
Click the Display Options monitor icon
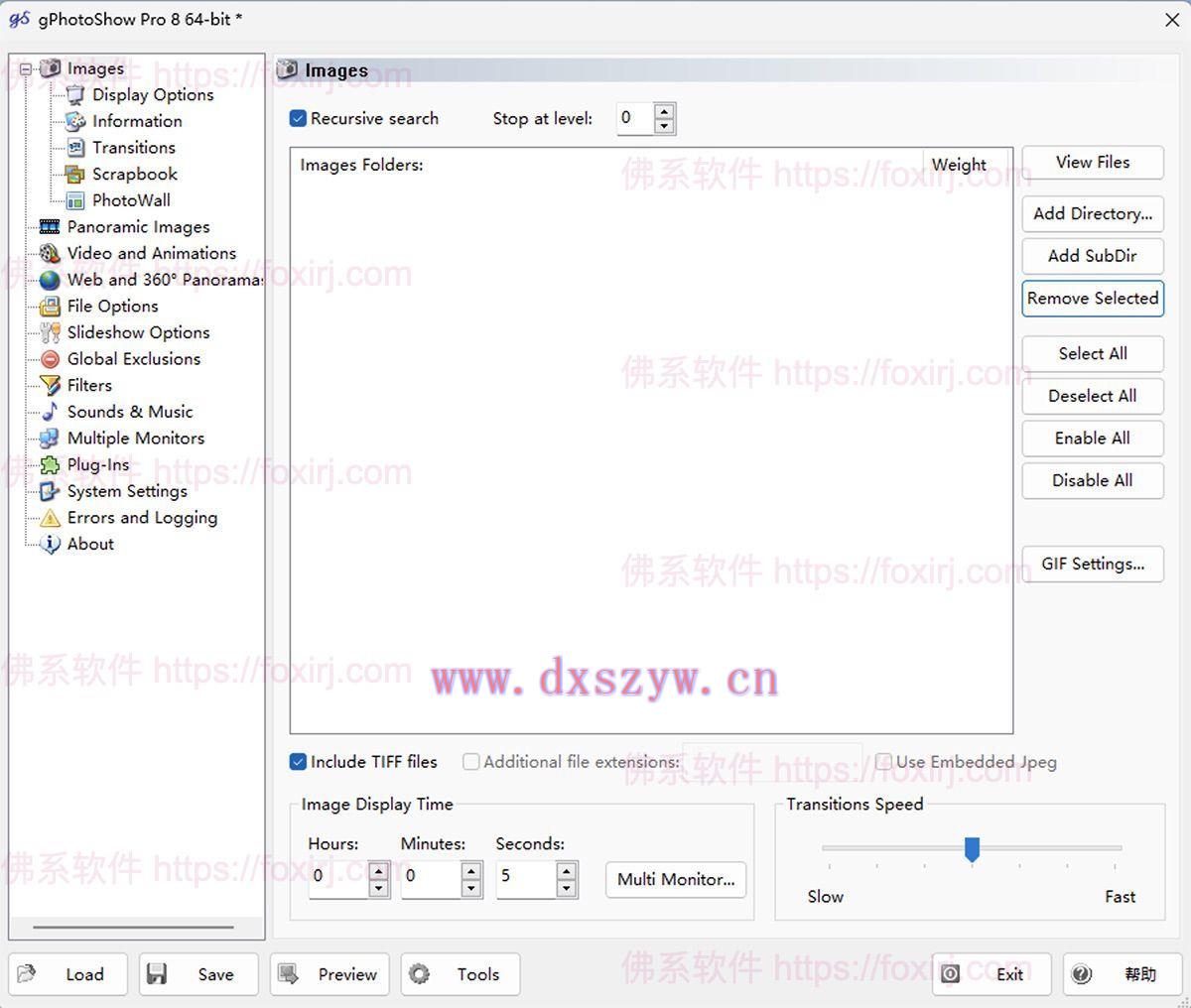[75, 95]
